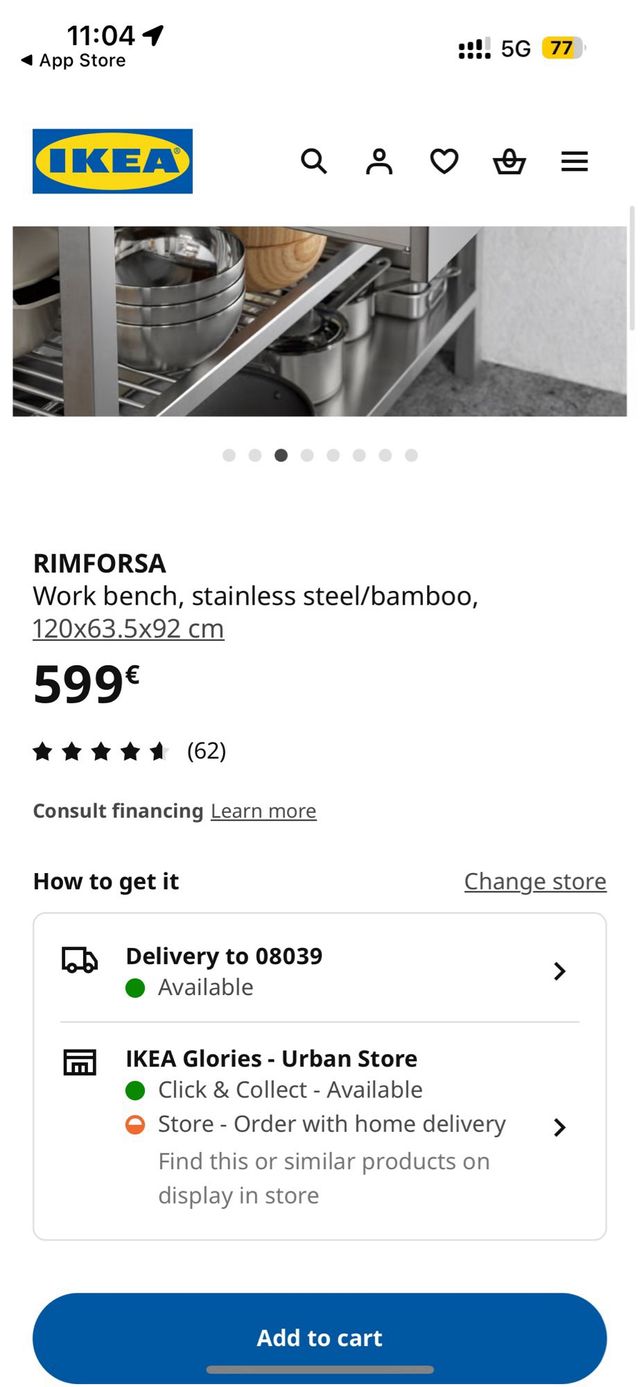Open your IKEA account profile icon
The image size is (640, 1387).
coord(379,161)
